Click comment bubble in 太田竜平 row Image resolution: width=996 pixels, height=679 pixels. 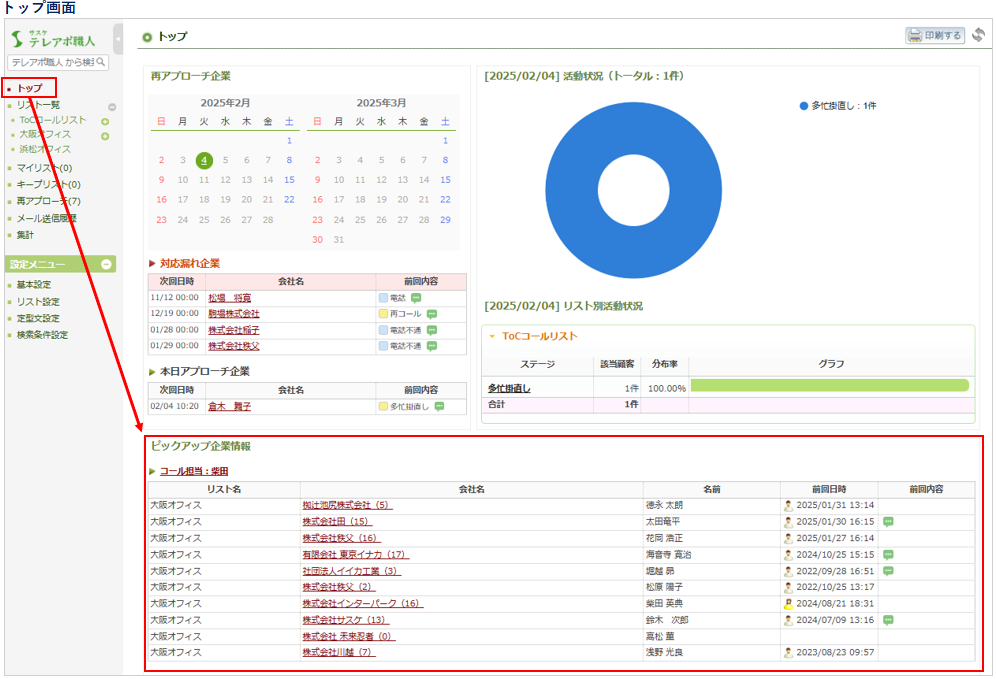tap(889, 522)
